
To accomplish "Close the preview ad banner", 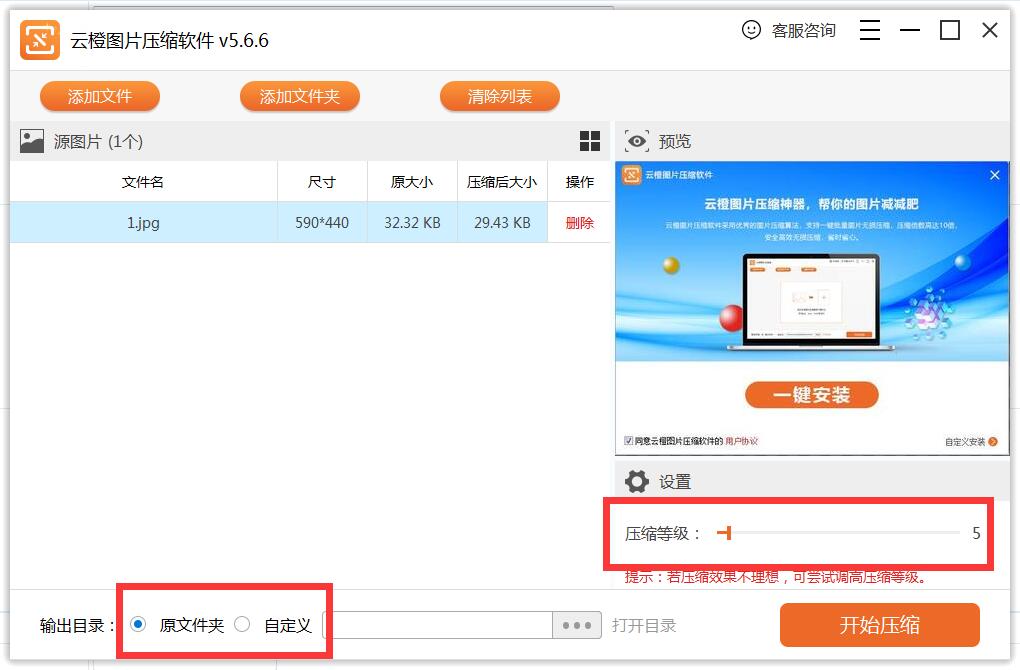I will tap(994, 175).
